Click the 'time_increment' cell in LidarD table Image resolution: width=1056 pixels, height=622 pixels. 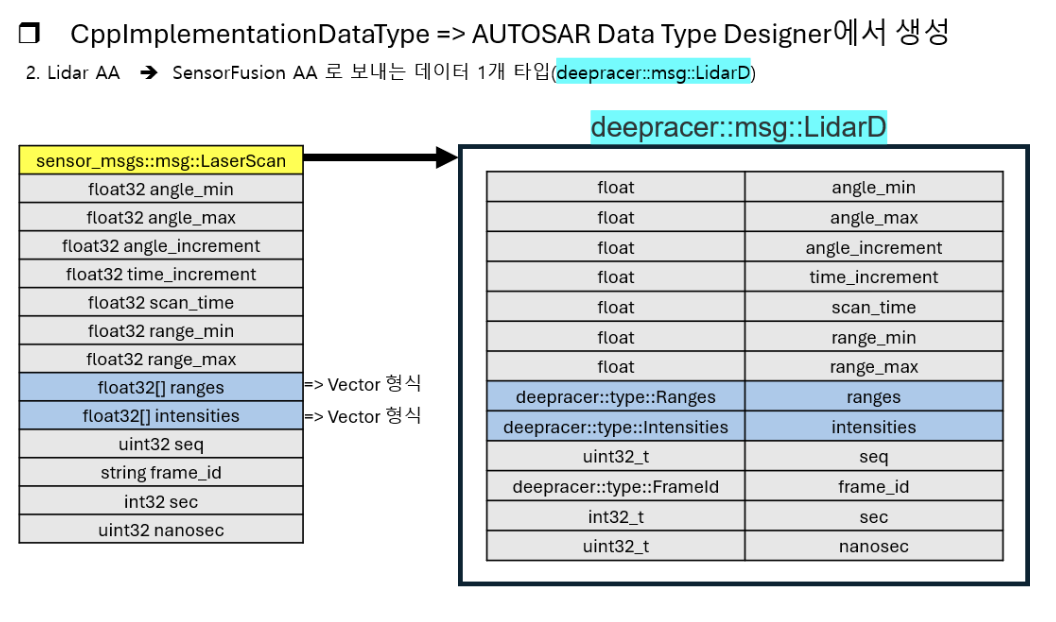tap(873, 277)
